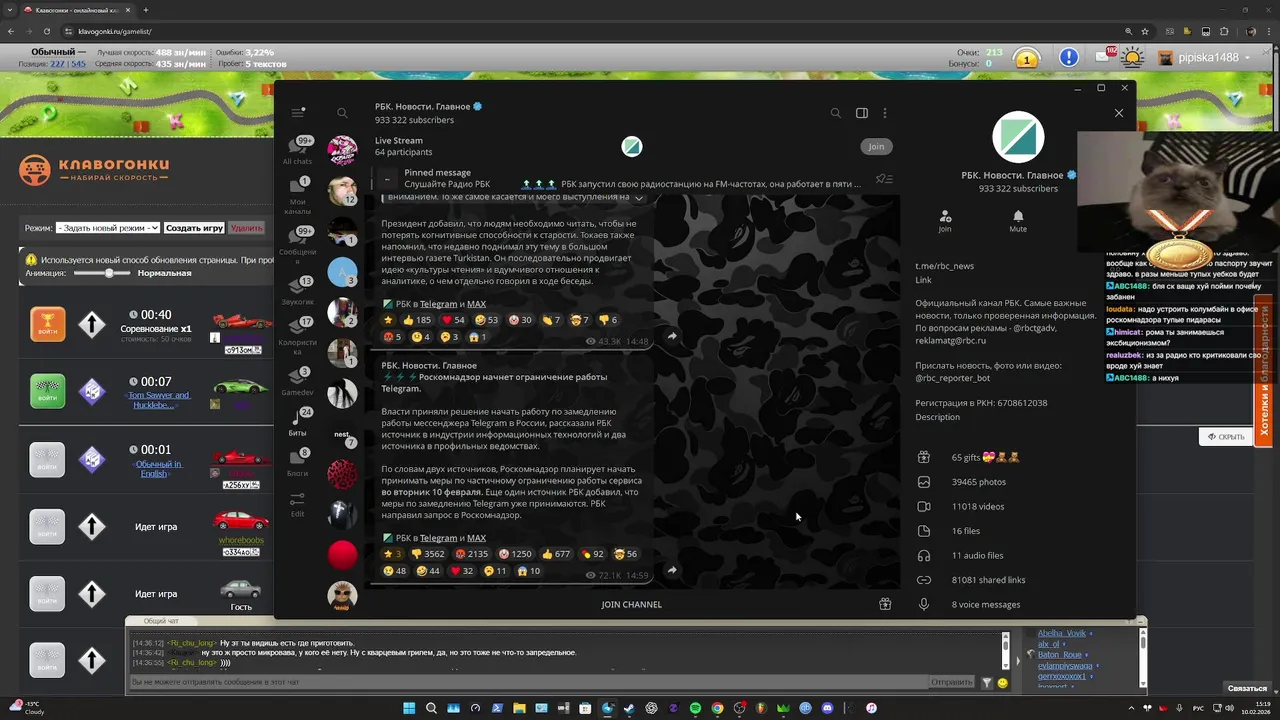Open chat list search in Telegram
Viewport: 1280px width, 720px height.
[x=342, y=113]
